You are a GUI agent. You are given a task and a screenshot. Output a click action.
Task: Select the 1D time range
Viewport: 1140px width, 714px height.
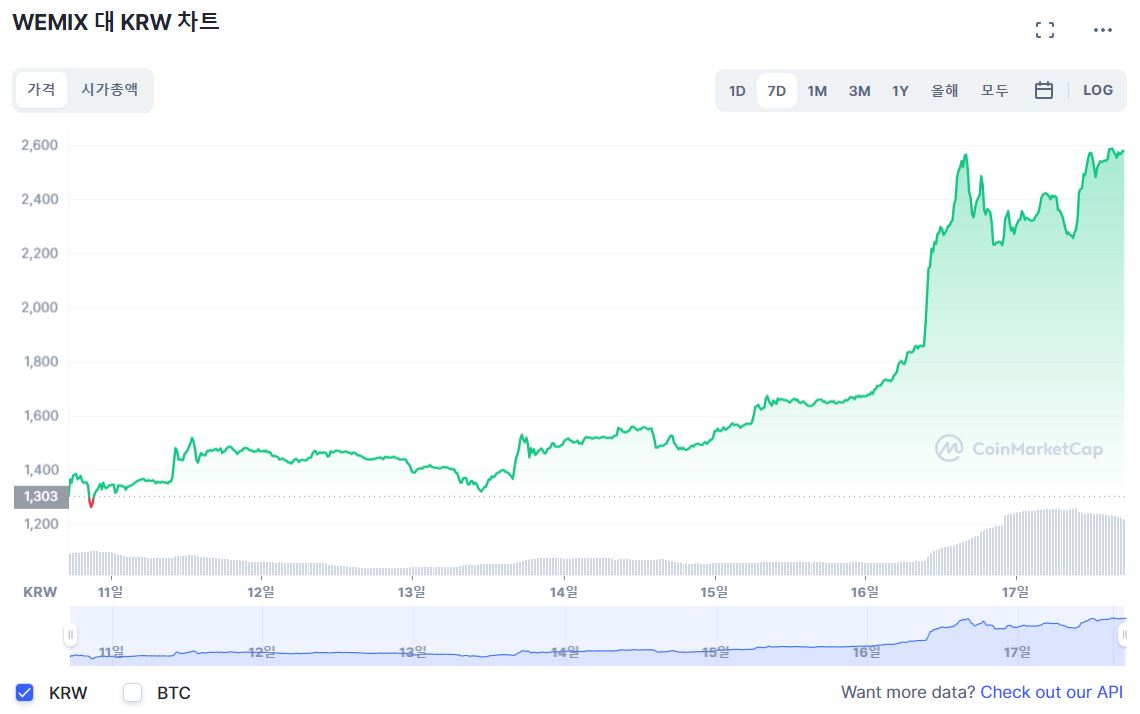click(737, 91)
